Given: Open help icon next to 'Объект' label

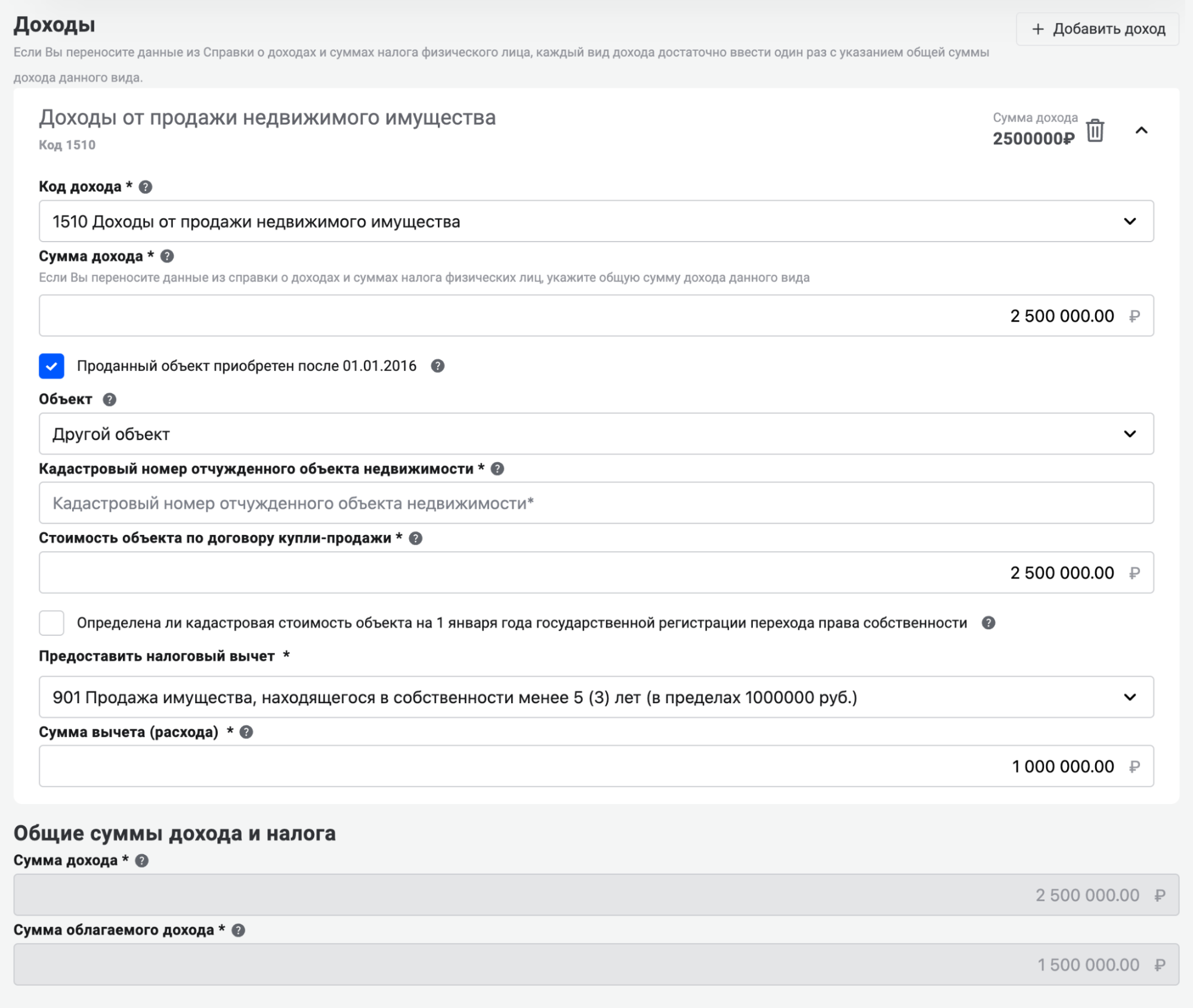Looking at the screenshot, I should point(109,399).
